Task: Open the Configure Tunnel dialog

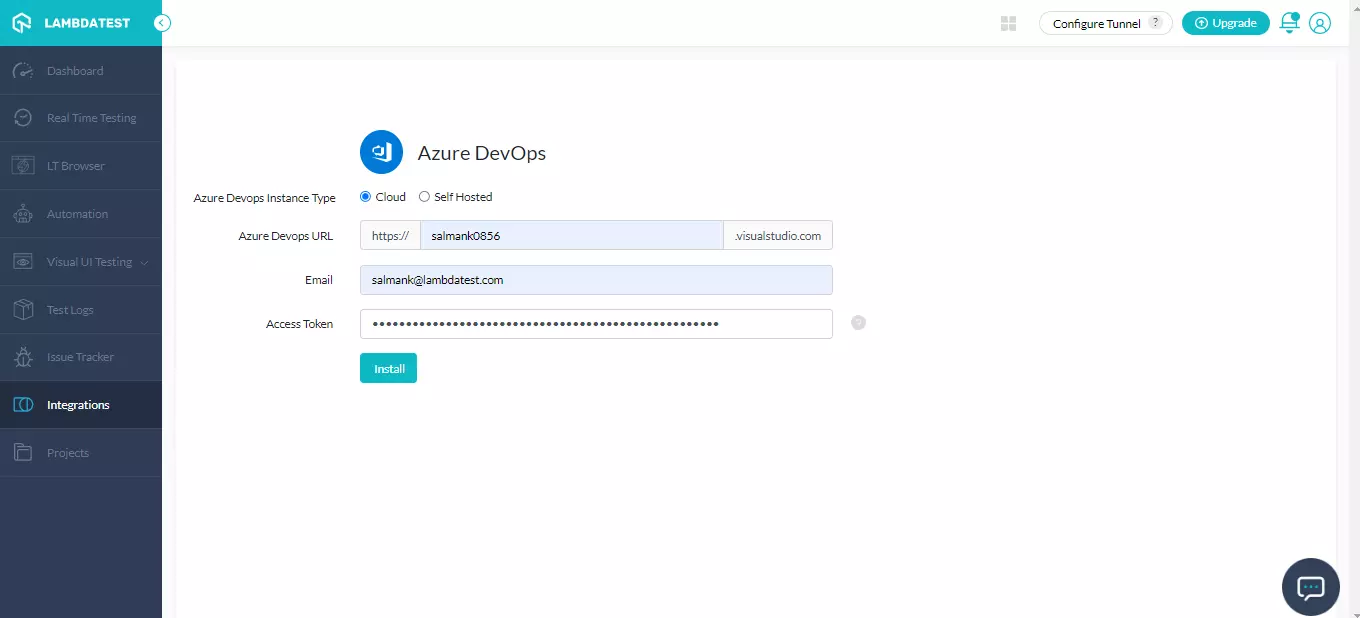Action: point(1098,22)
